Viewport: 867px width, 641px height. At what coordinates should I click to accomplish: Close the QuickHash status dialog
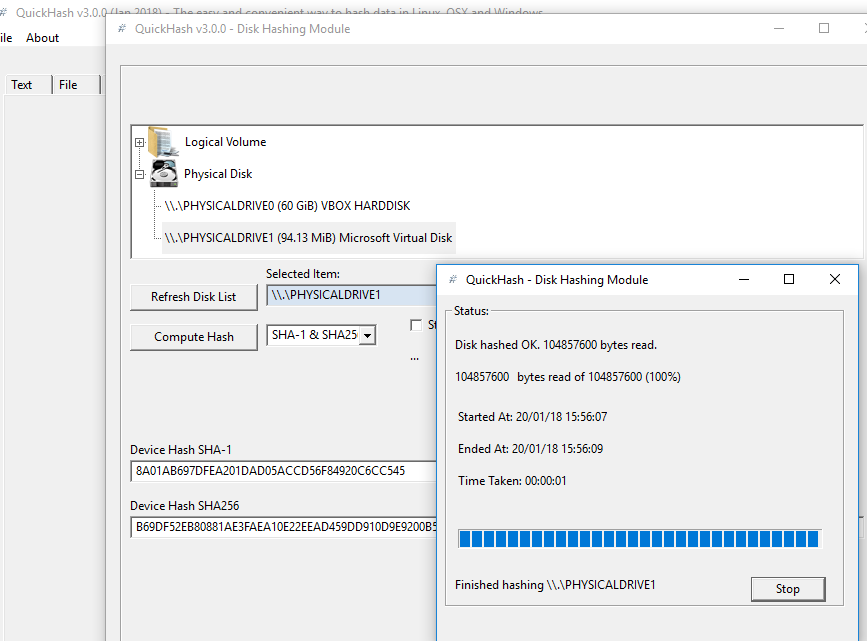(835, 280)
